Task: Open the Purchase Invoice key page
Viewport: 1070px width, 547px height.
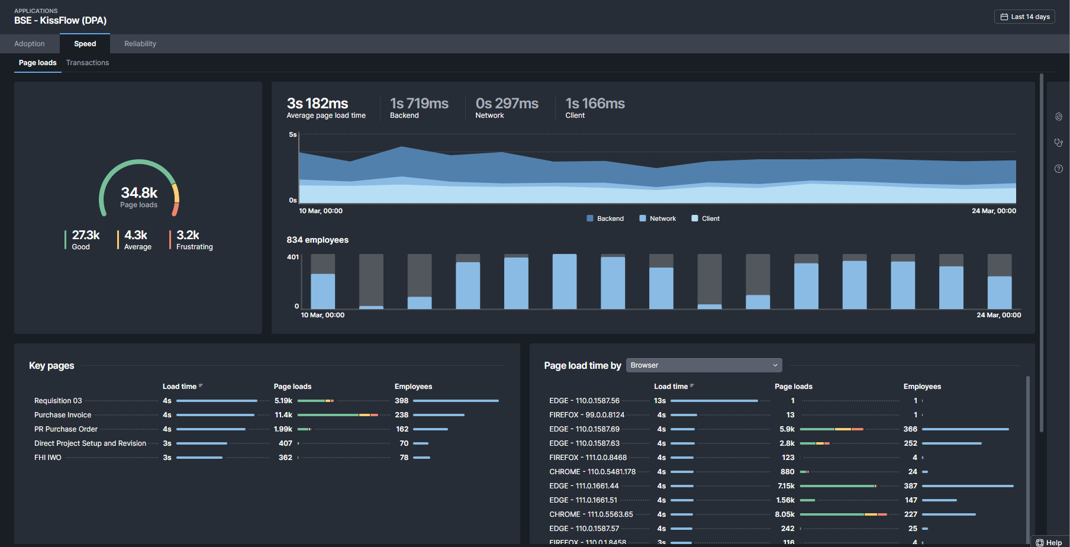Action: coord(62,415)
